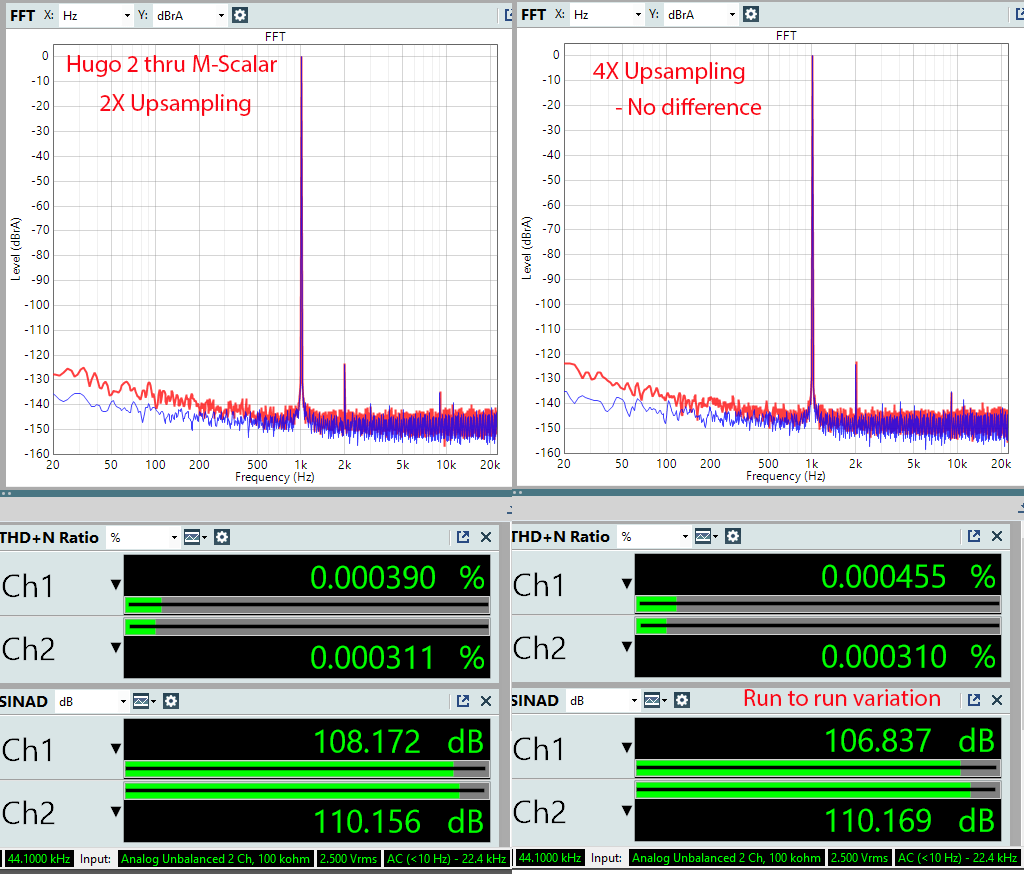
Task: Click left status bar 44.1000 kHz sample rate
Action: pos(39,858)
